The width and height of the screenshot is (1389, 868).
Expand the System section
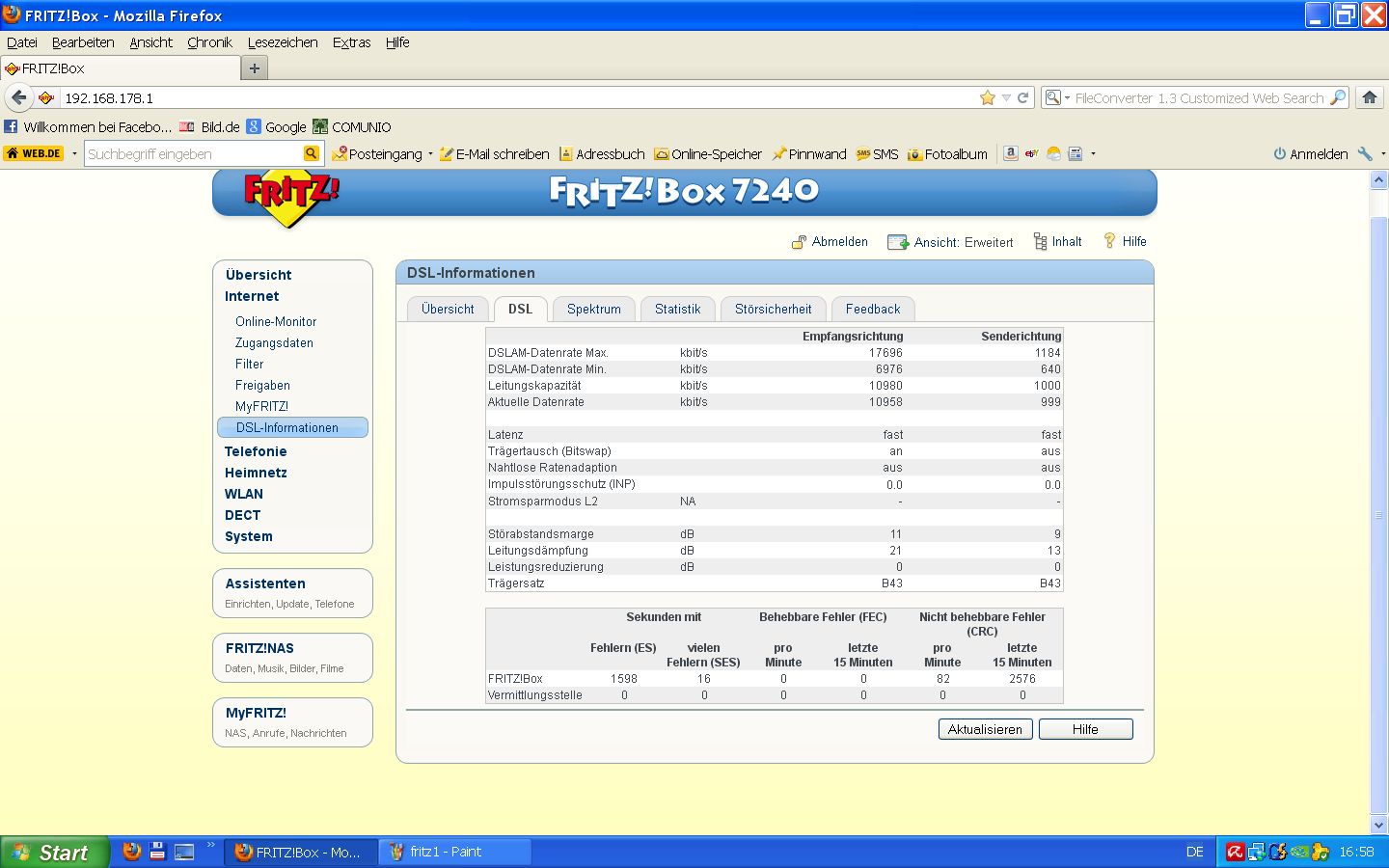[249, 536]
